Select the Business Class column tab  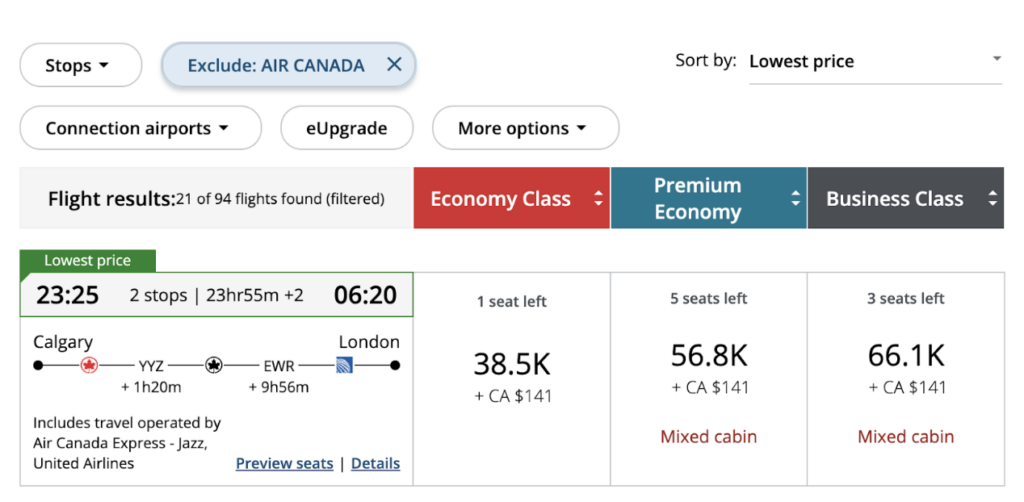coord(894,198)
